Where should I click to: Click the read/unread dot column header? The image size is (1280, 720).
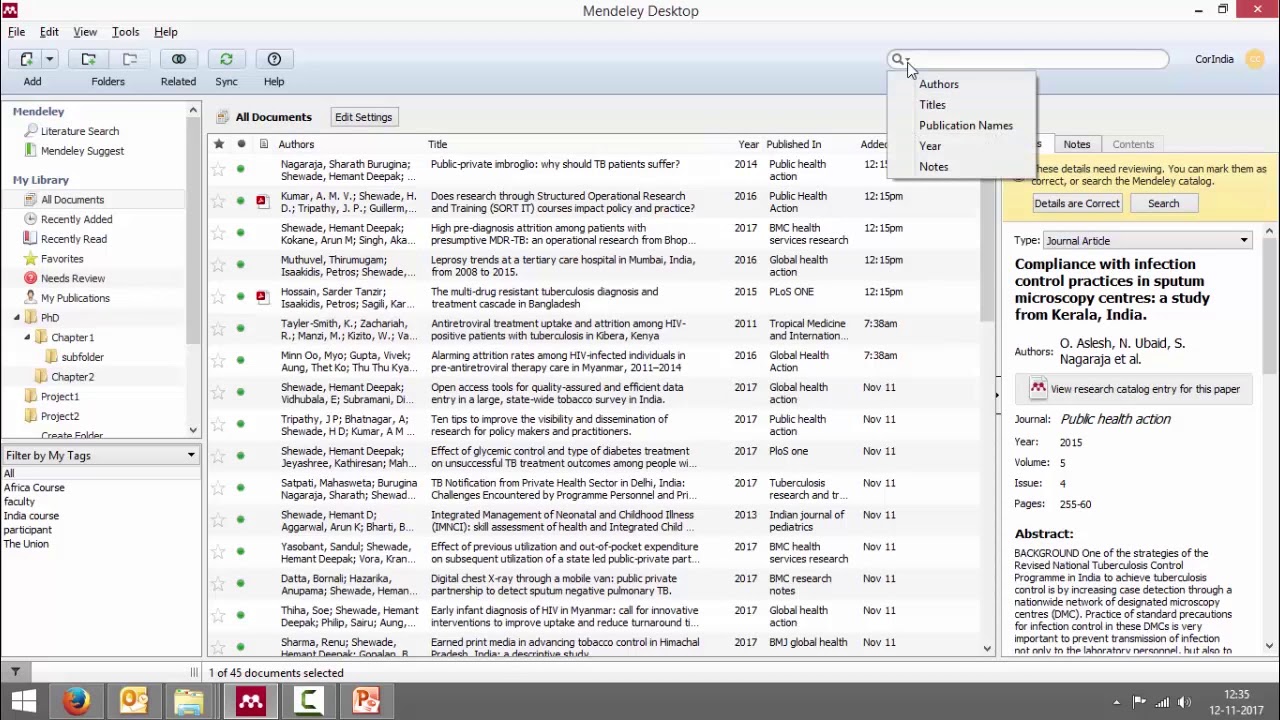click(241, 144)
